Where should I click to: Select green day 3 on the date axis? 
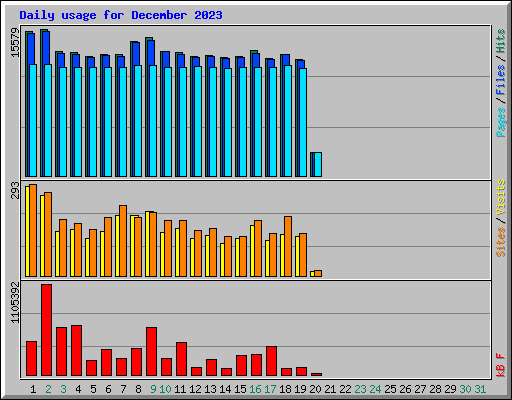(63, 389)
